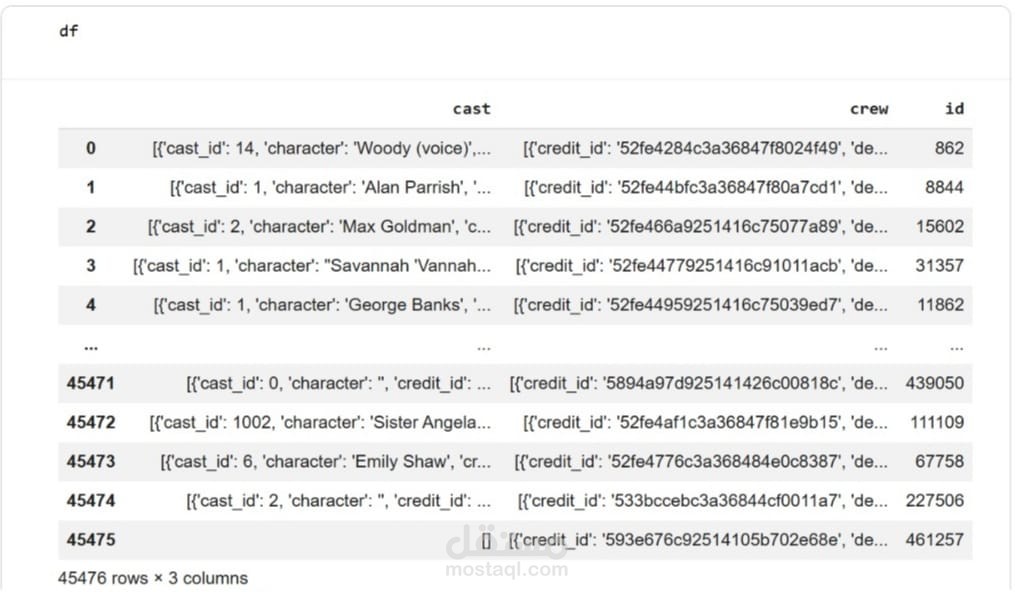
Task: Click id value 439050
Action: (935, 383)
